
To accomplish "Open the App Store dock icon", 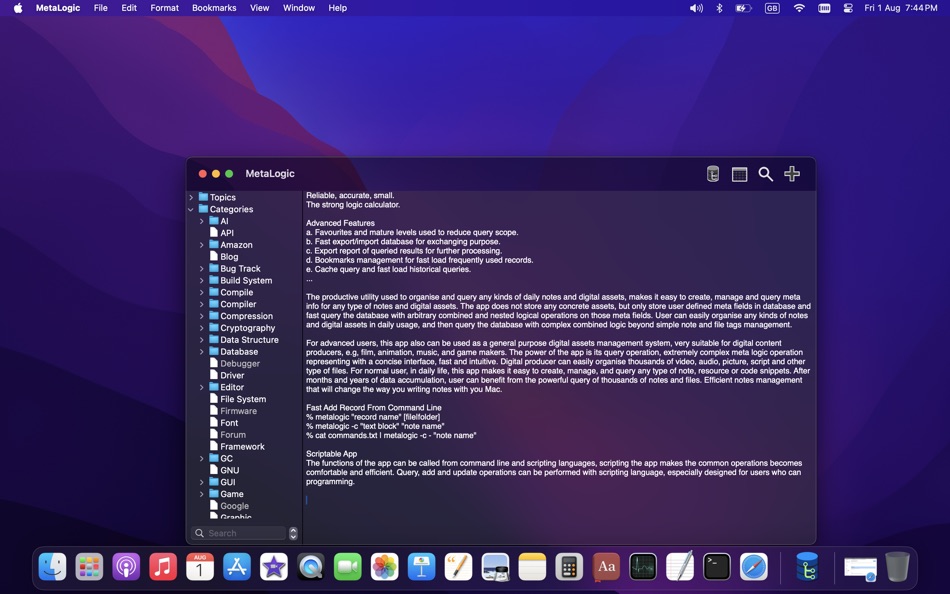I will click(x=237, y=567).
